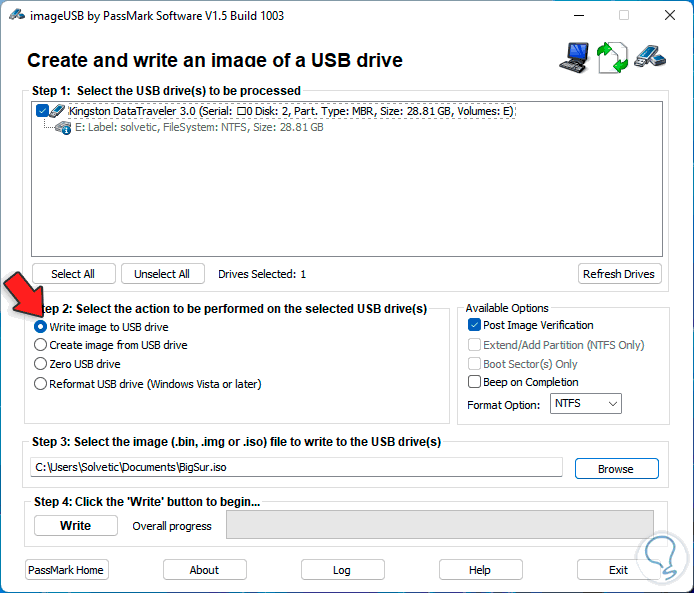Click the computer monitor icon in the header
This screenshot has width=694, height=593.
point(574,58)
